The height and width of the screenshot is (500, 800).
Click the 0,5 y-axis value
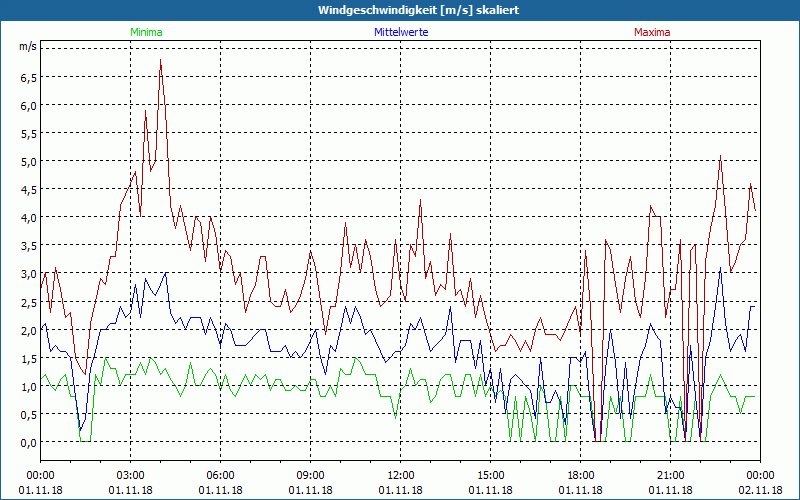29,414
